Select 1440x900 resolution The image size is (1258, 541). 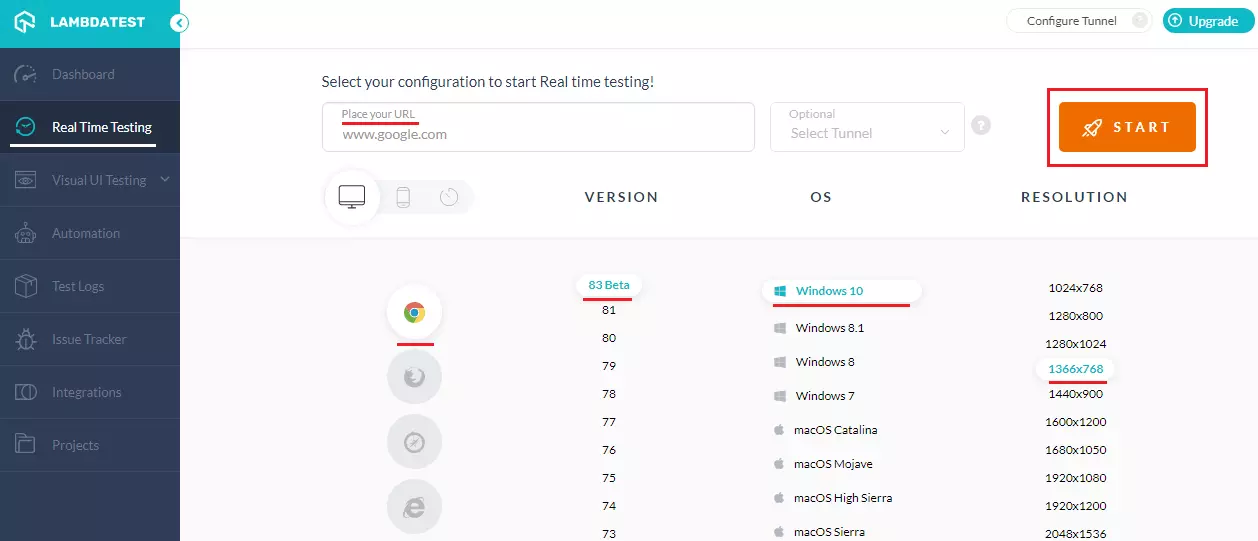point(1075,394)
